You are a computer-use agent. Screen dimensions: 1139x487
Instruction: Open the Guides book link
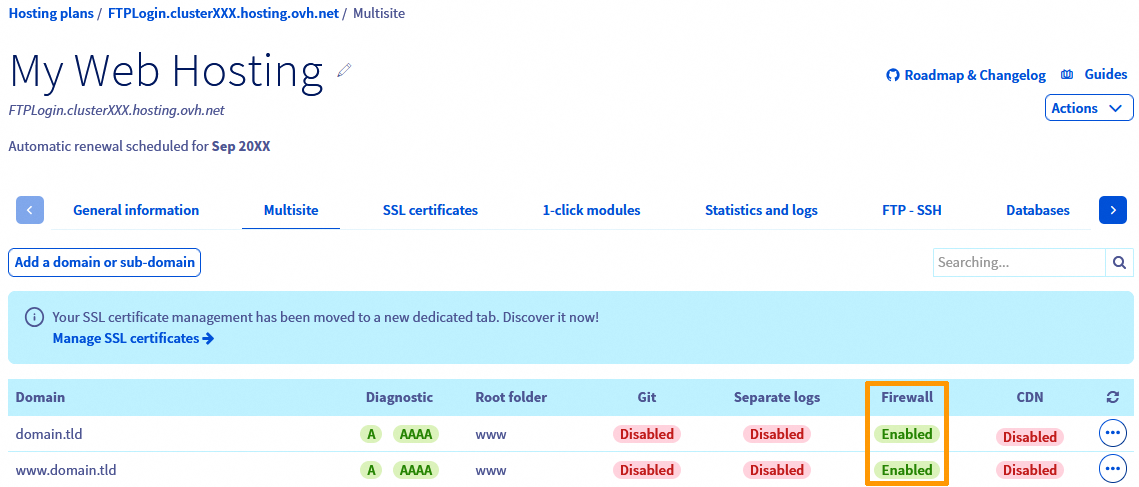pyautogui.click(x=1094, y=75)
